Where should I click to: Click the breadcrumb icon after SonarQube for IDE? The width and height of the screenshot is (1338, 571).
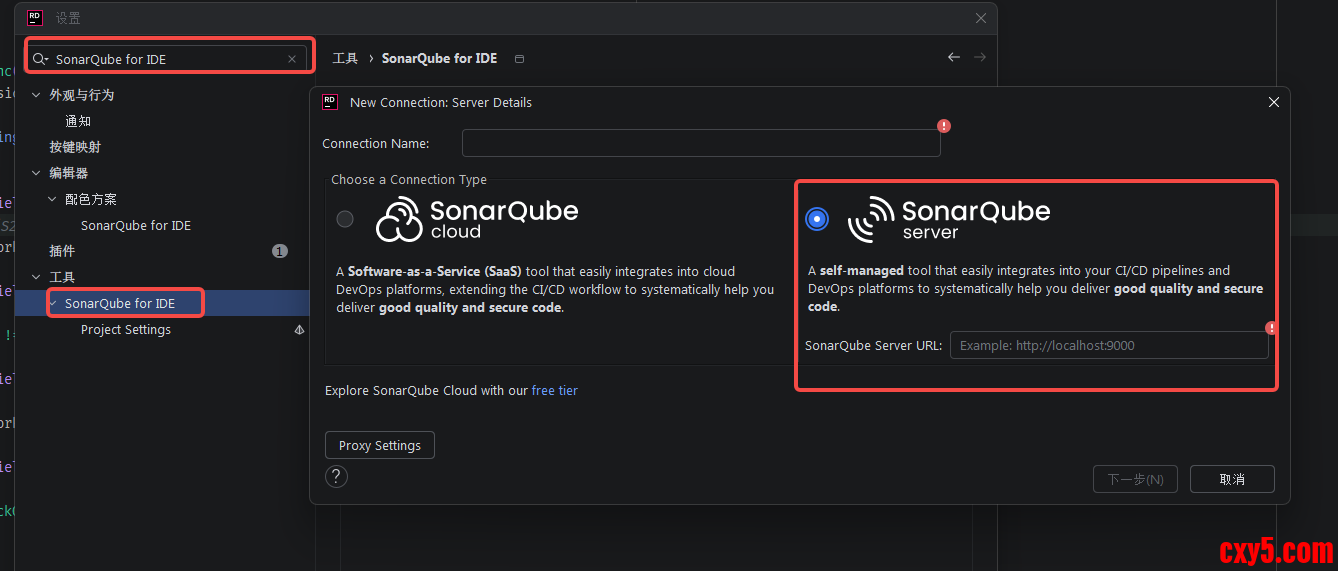(x=519, y=59)
